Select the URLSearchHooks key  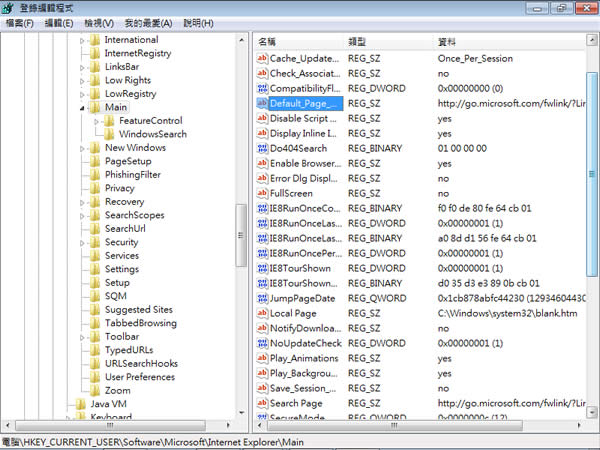141,364
